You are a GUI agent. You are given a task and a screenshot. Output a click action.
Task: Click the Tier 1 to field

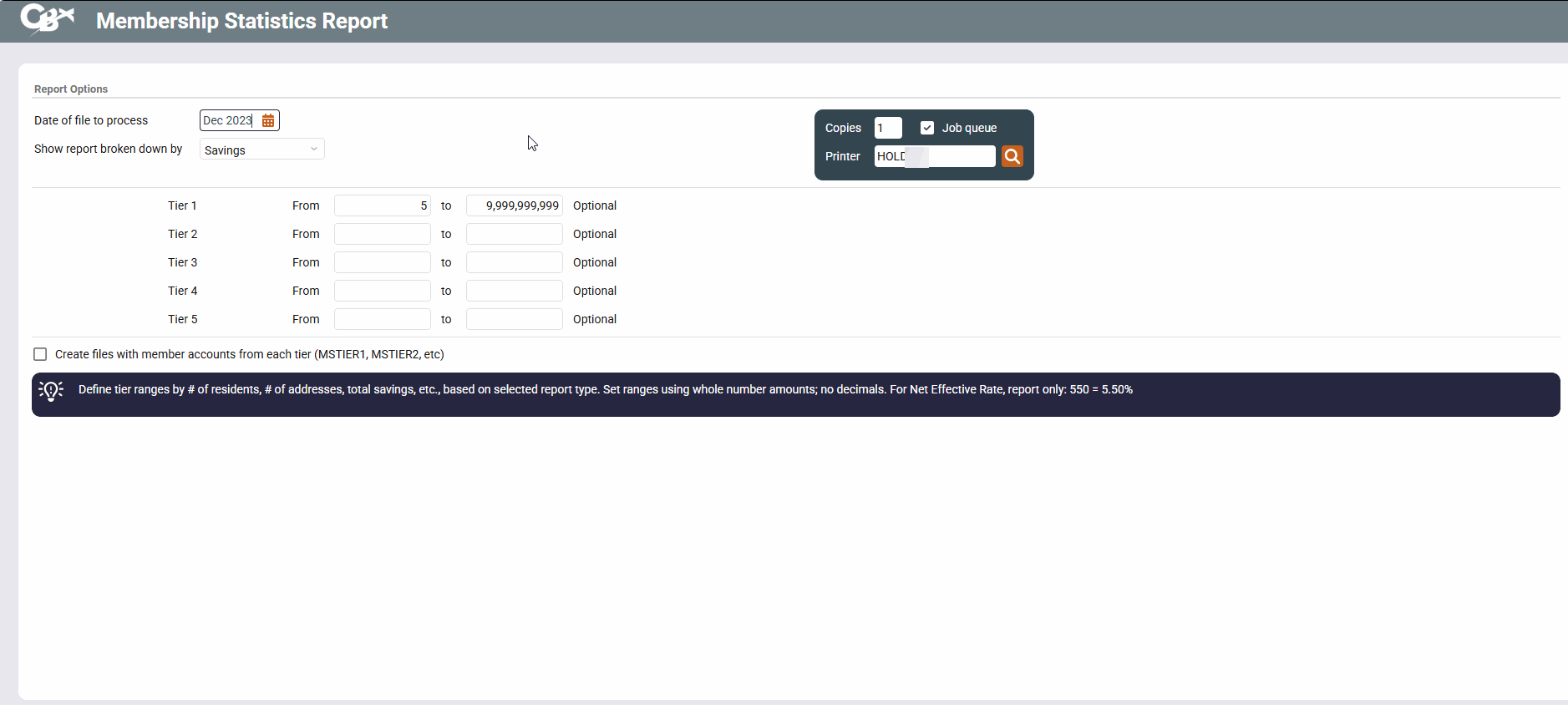click(514, 205)
